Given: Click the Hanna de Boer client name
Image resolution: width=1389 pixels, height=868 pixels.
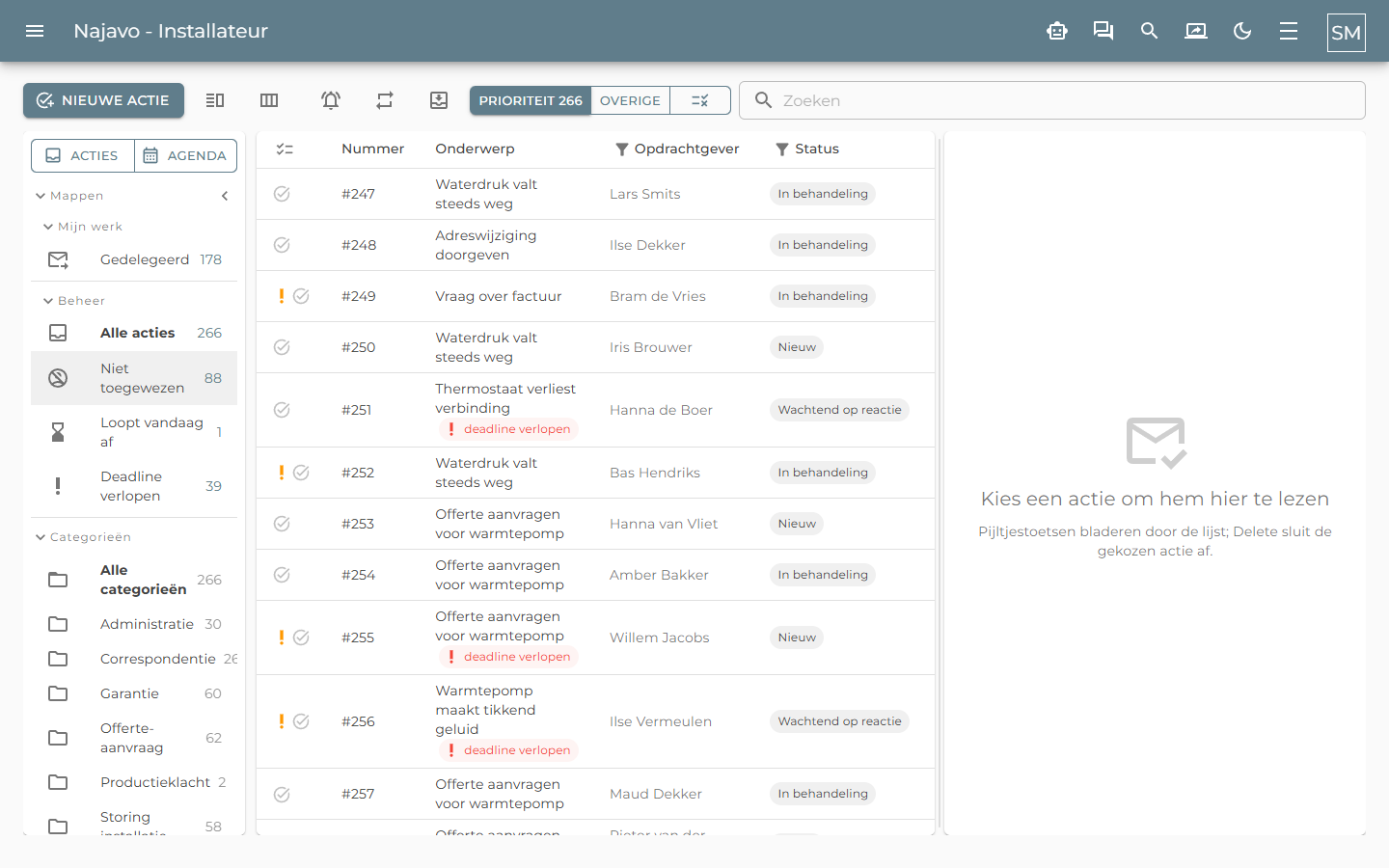Looking at the screenshot, I should 661,410.
